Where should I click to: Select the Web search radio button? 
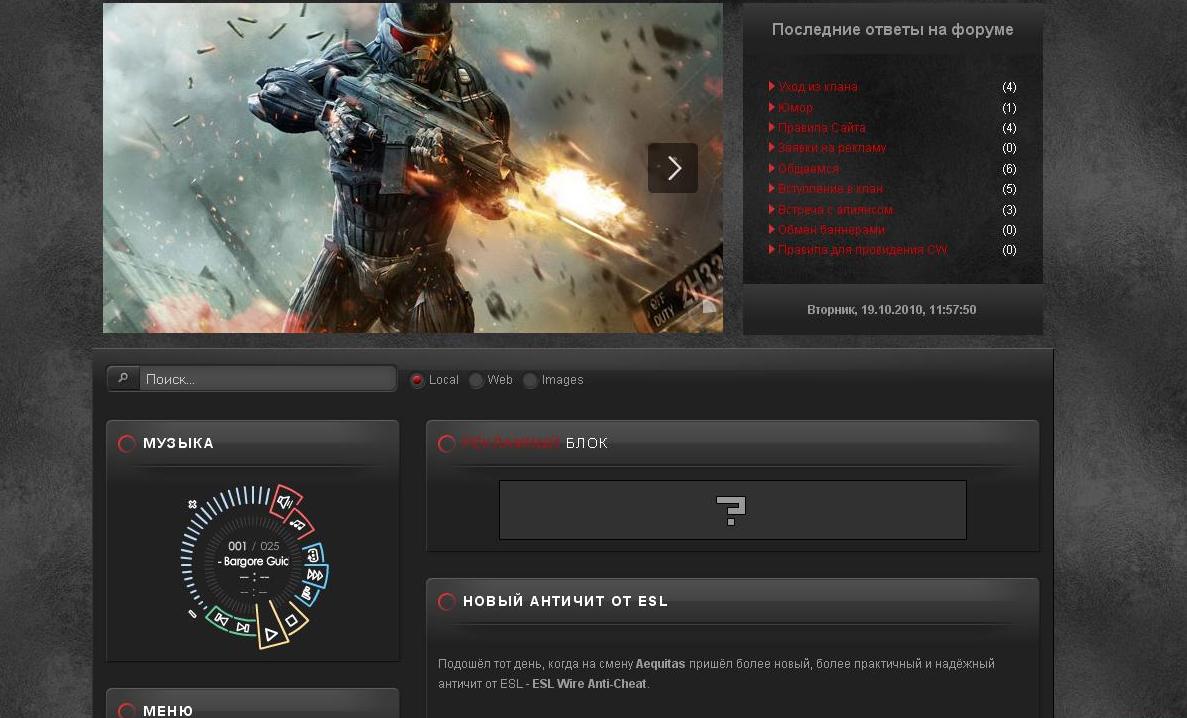point(476,380)
